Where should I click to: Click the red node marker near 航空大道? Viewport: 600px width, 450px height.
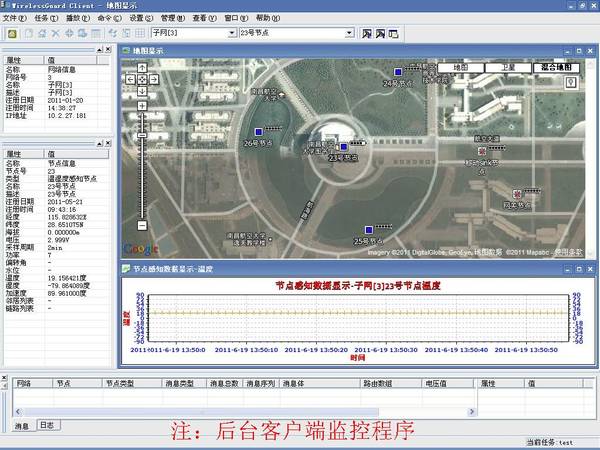click(482, 151)
